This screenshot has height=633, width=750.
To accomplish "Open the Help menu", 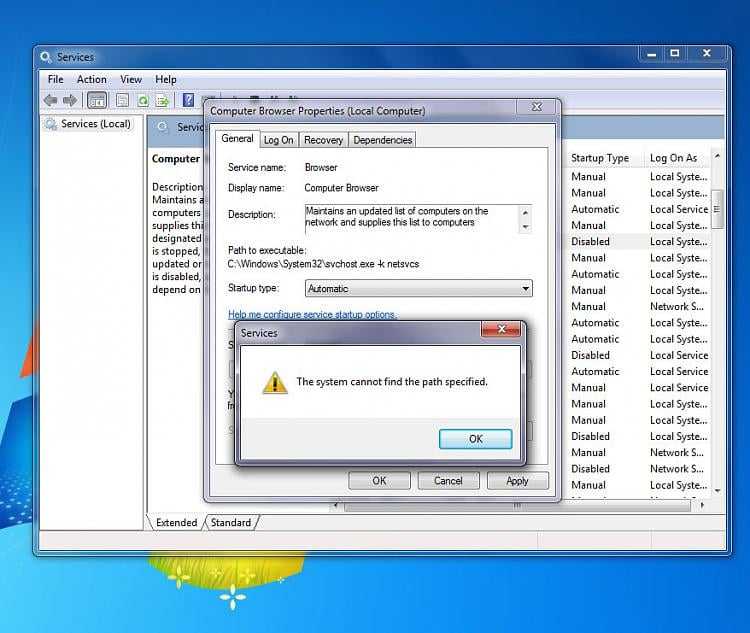I will click(165, 79).
